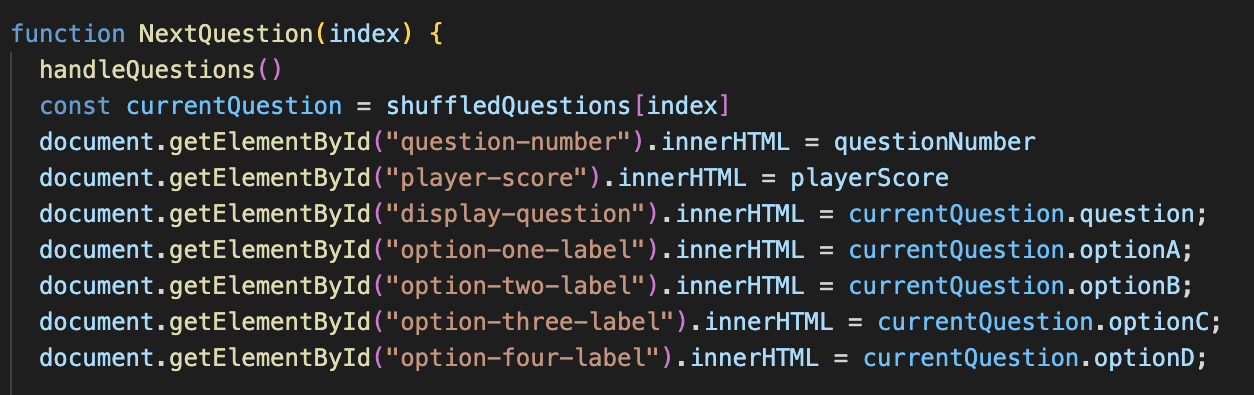Click the currentQuestion.question property
This screenshot has height=395, width=1254.
1021,213
